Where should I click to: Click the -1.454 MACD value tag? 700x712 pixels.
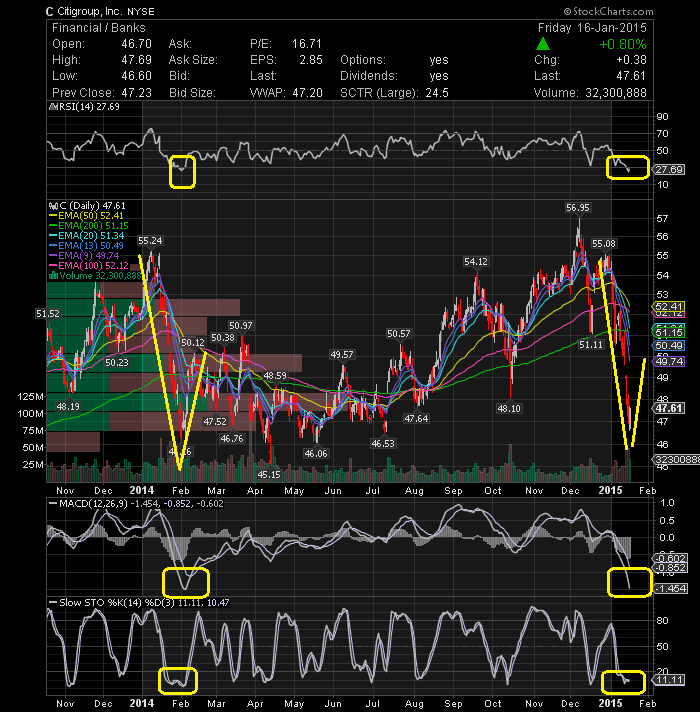click(672, 589)
